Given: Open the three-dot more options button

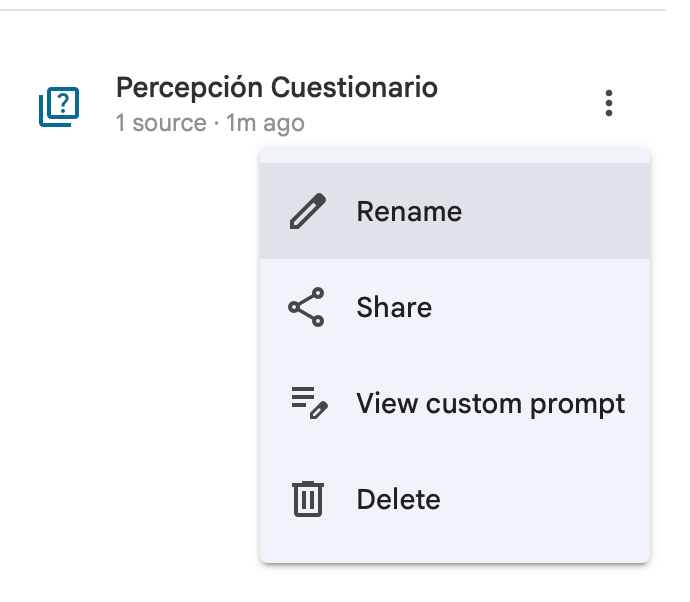Looking at the screenshot, I should pyautogui.click(x=608, y=104).
